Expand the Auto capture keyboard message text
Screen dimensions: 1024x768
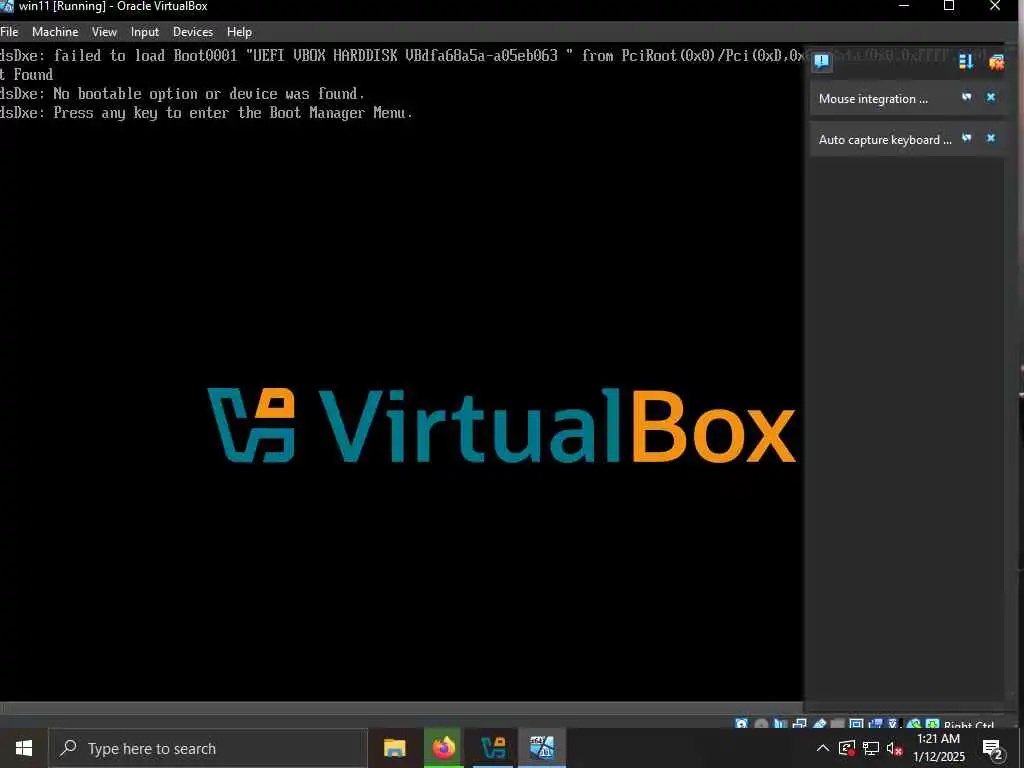coord(885,140)
